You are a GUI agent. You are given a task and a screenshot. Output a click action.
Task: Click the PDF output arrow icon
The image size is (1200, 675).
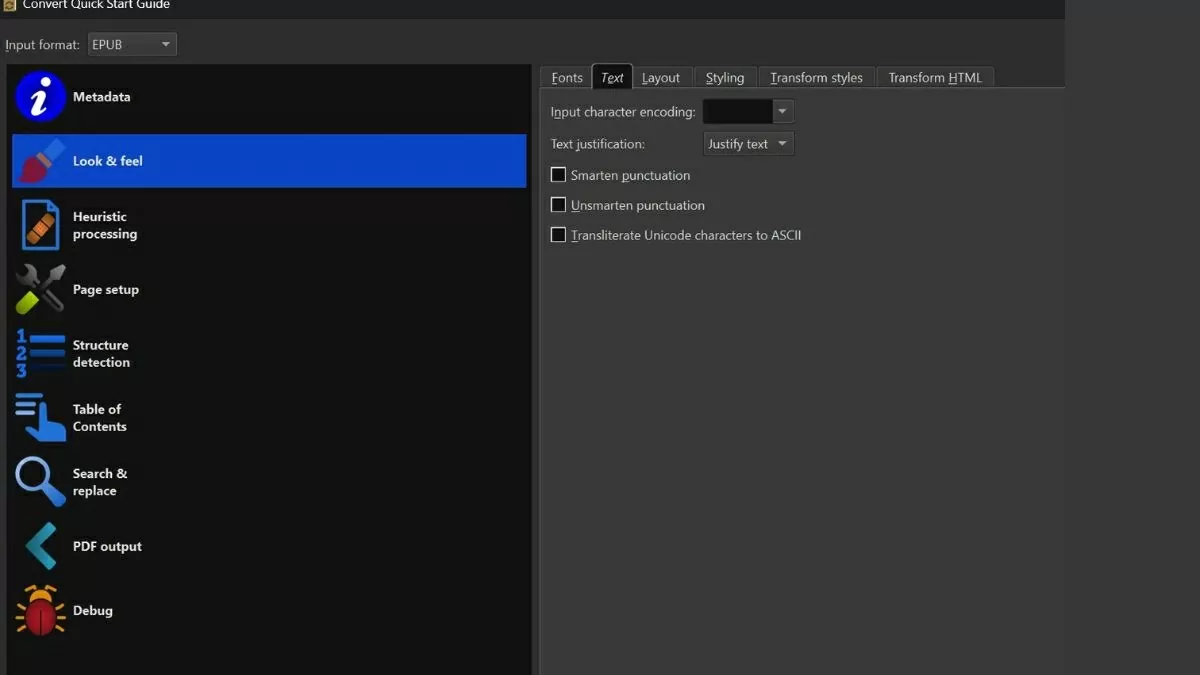40,547
